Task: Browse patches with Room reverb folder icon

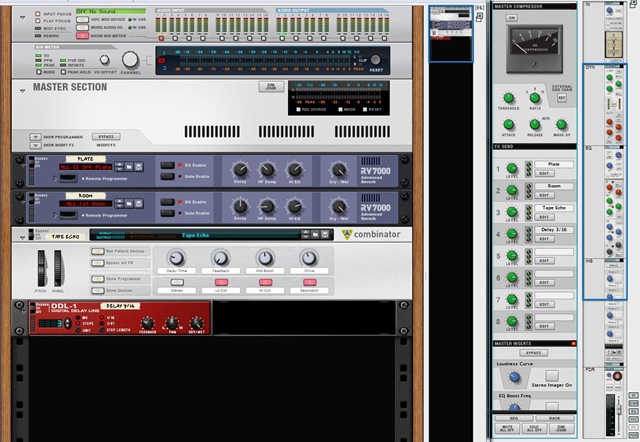Action: click(x=129, y=203)
